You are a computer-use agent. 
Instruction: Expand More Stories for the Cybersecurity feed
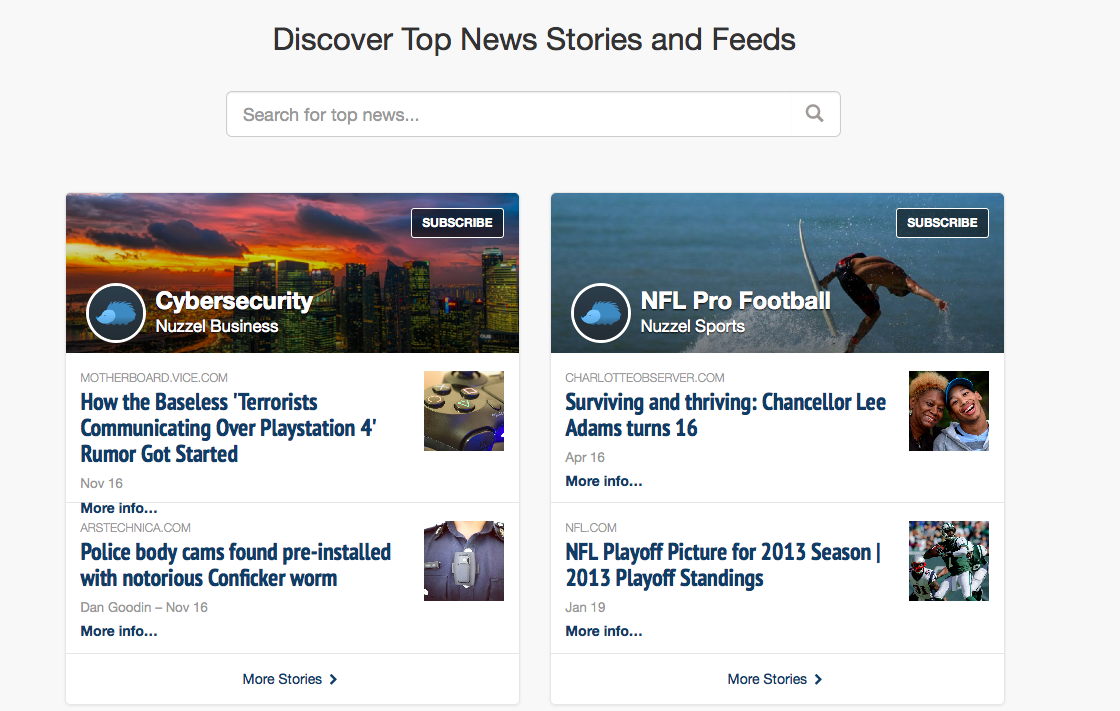[290, 679]
